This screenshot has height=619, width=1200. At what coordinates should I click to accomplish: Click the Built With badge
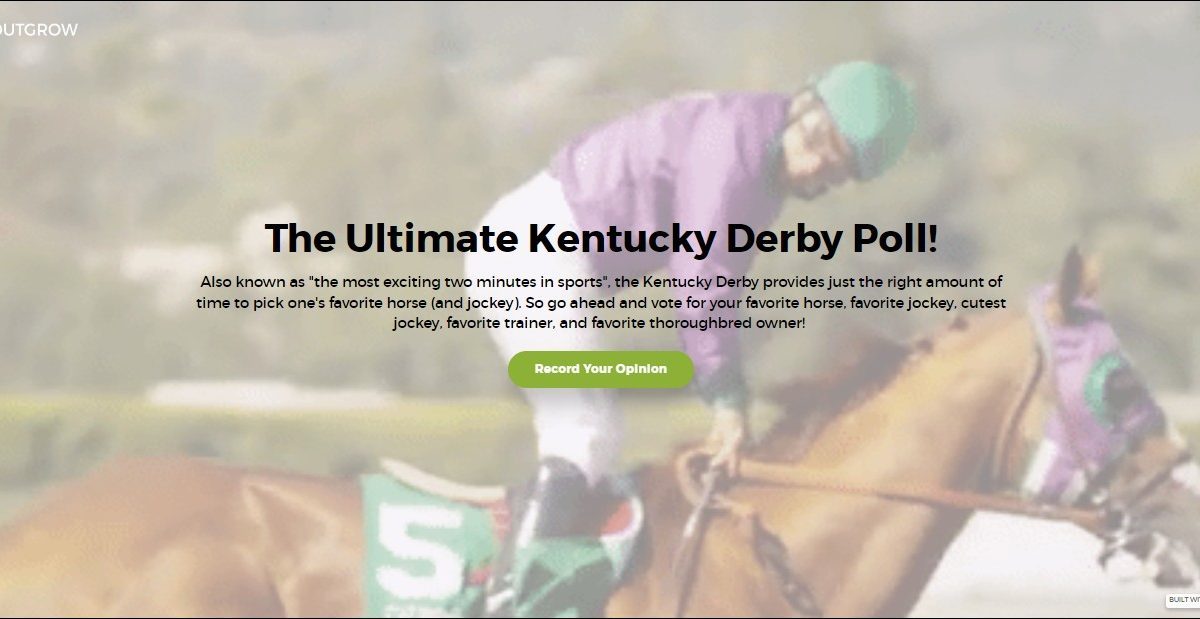1182,601
